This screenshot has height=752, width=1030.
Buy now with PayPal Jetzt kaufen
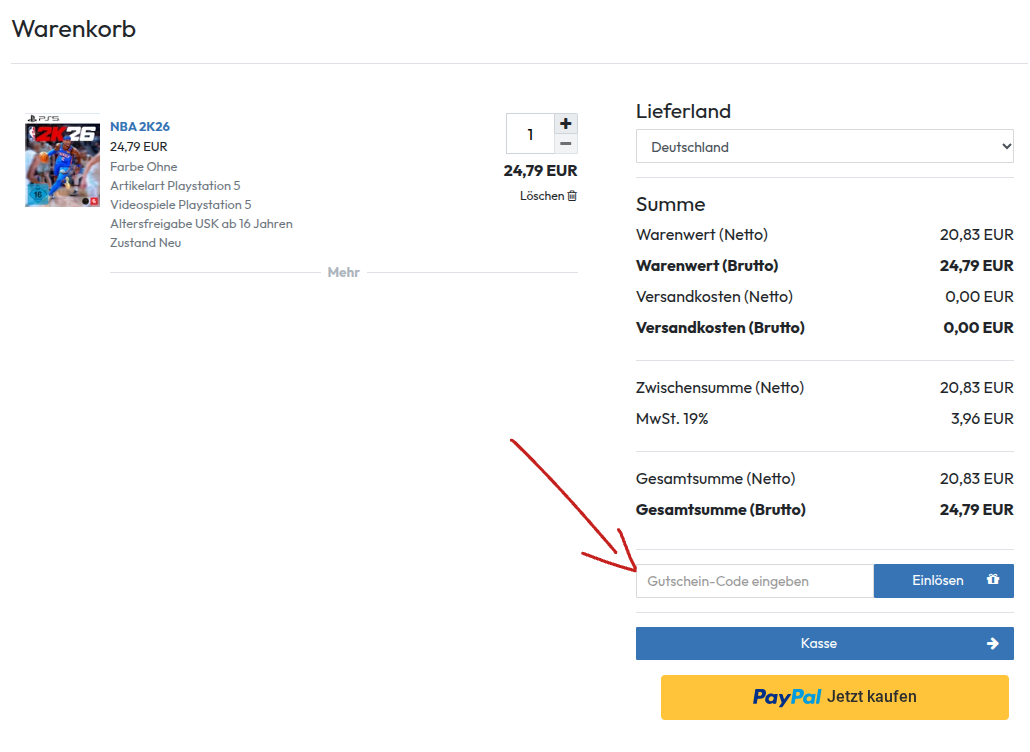834,697
